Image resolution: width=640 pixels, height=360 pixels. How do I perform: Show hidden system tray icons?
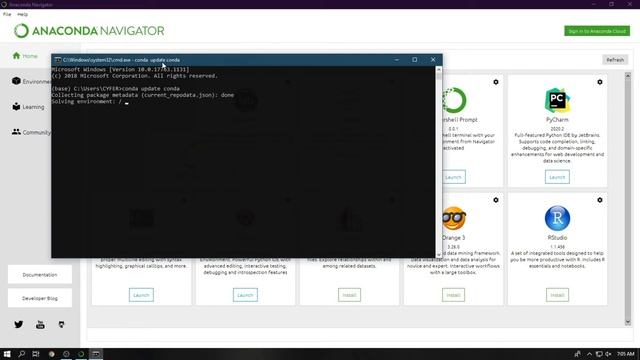pyautogui.click(x=589, y=354)
